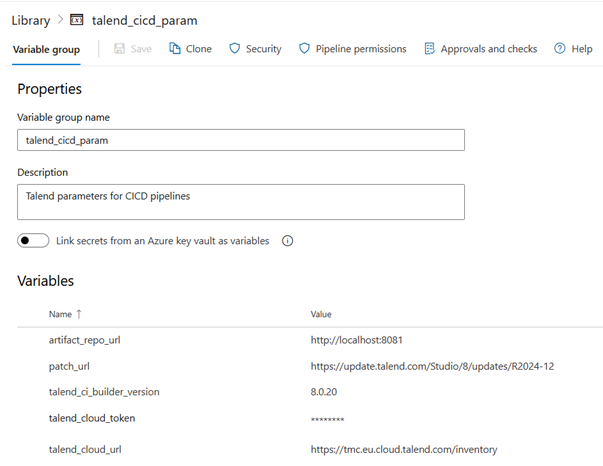Click the Pipeline permissions shield icon
Viewport: 603px width, 466px height.
304,48
